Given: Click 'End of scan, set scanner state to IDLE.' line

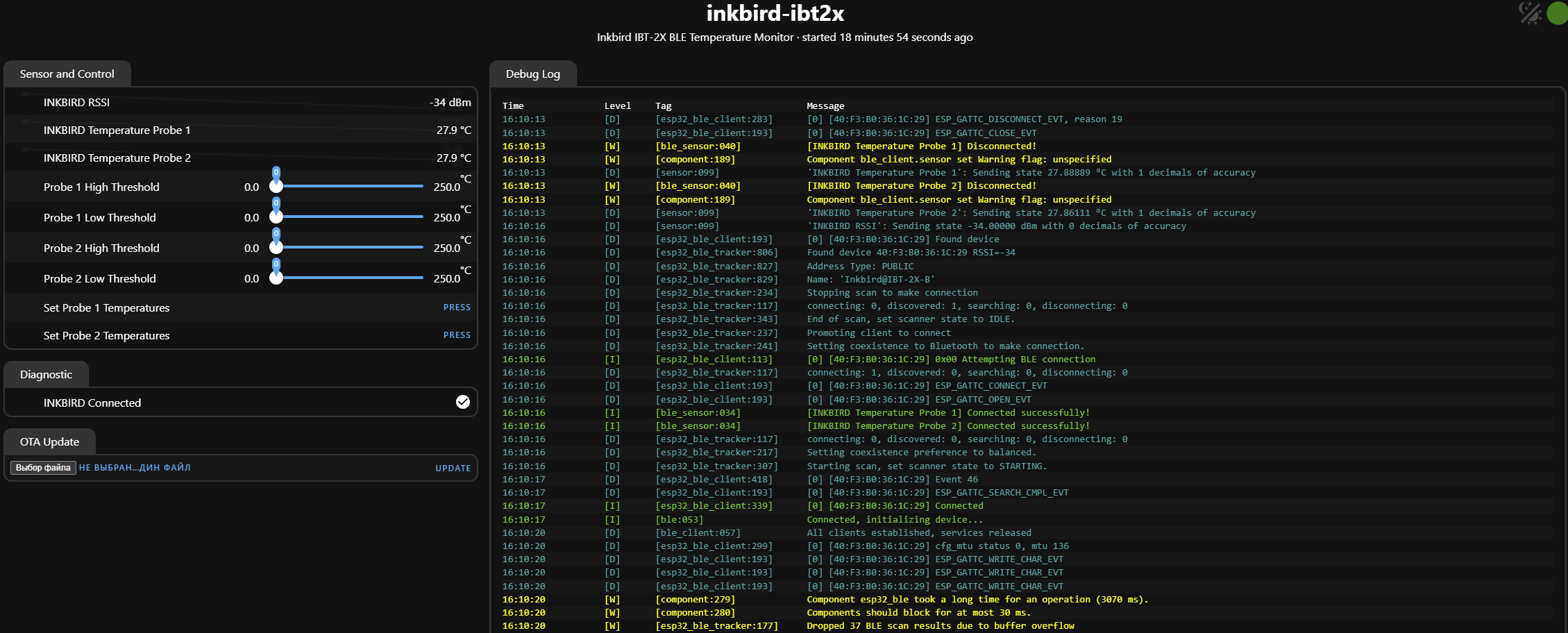Looking at the screenshot, I should [911, 319].
